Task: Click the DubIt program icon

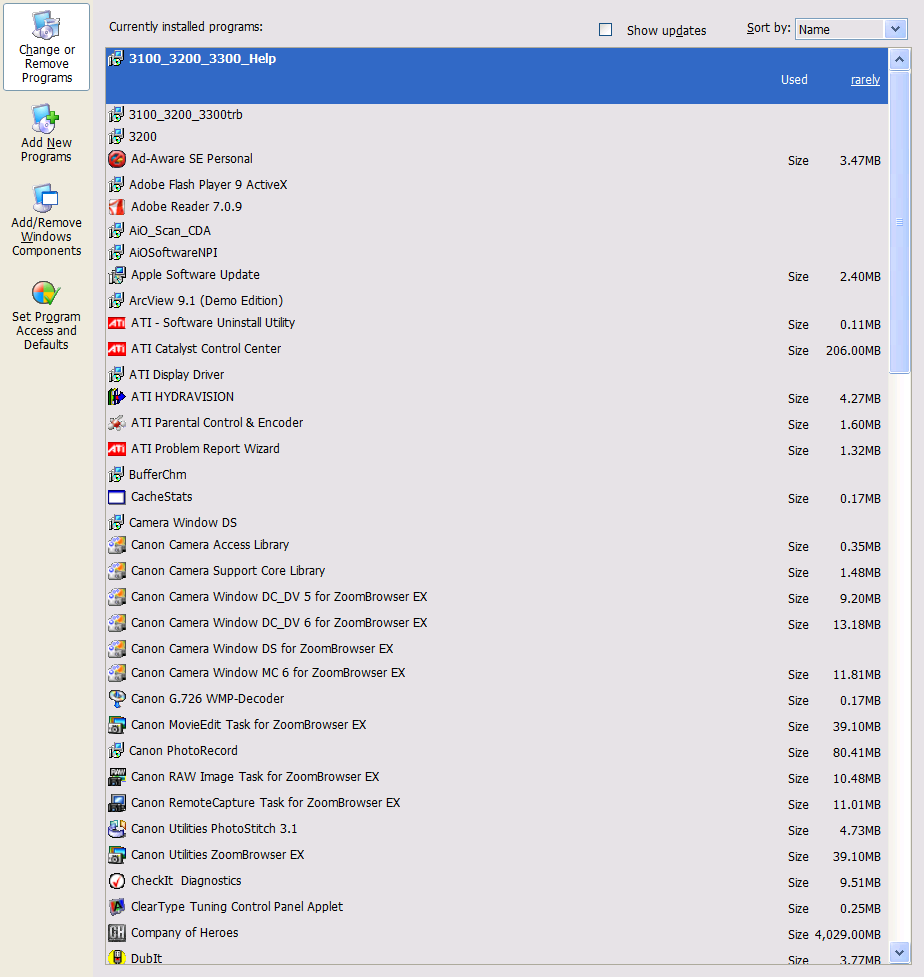Action: [x=117, y=958]
